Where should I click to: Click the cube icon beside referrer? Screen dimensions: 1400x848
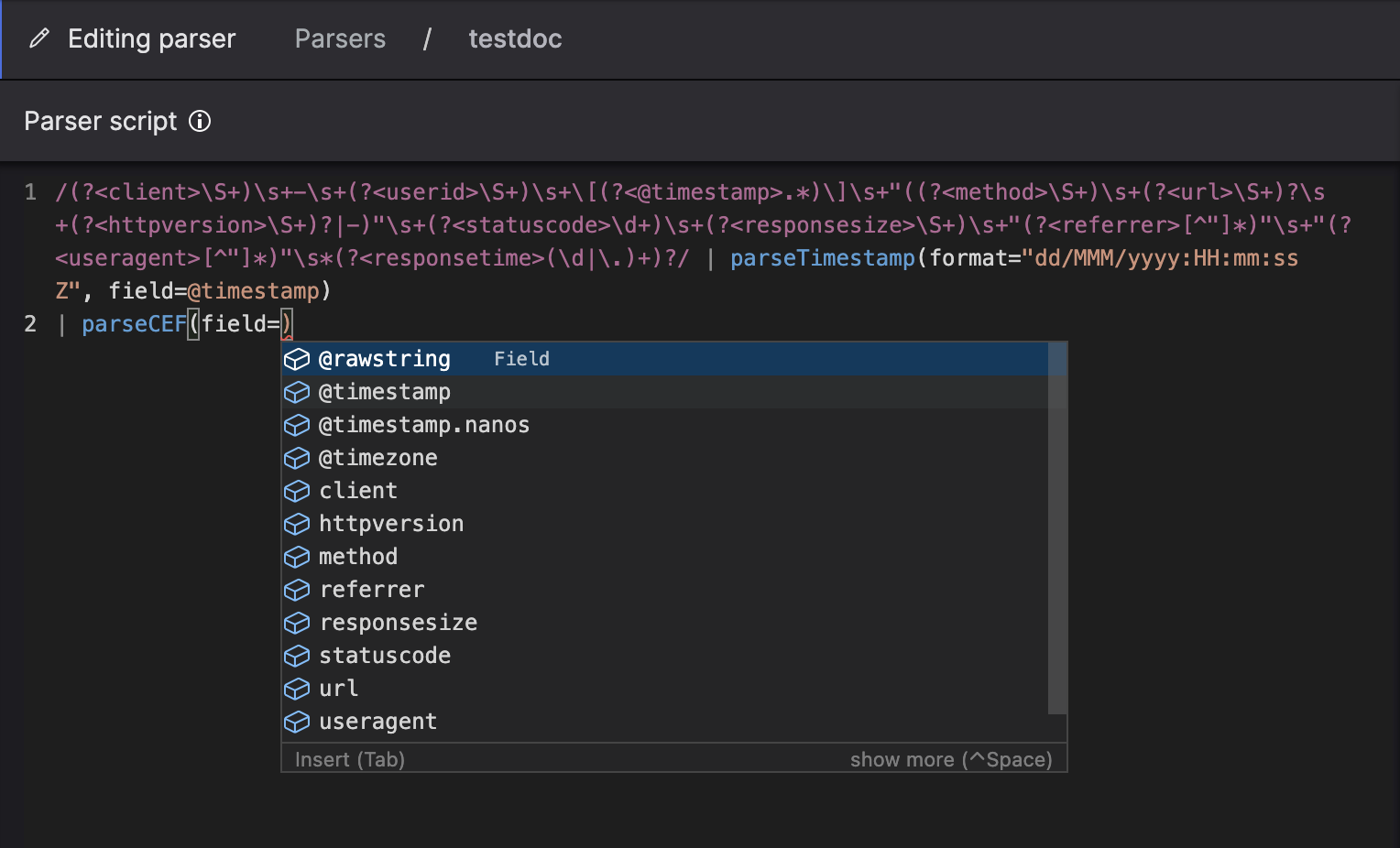click(297, 590)
